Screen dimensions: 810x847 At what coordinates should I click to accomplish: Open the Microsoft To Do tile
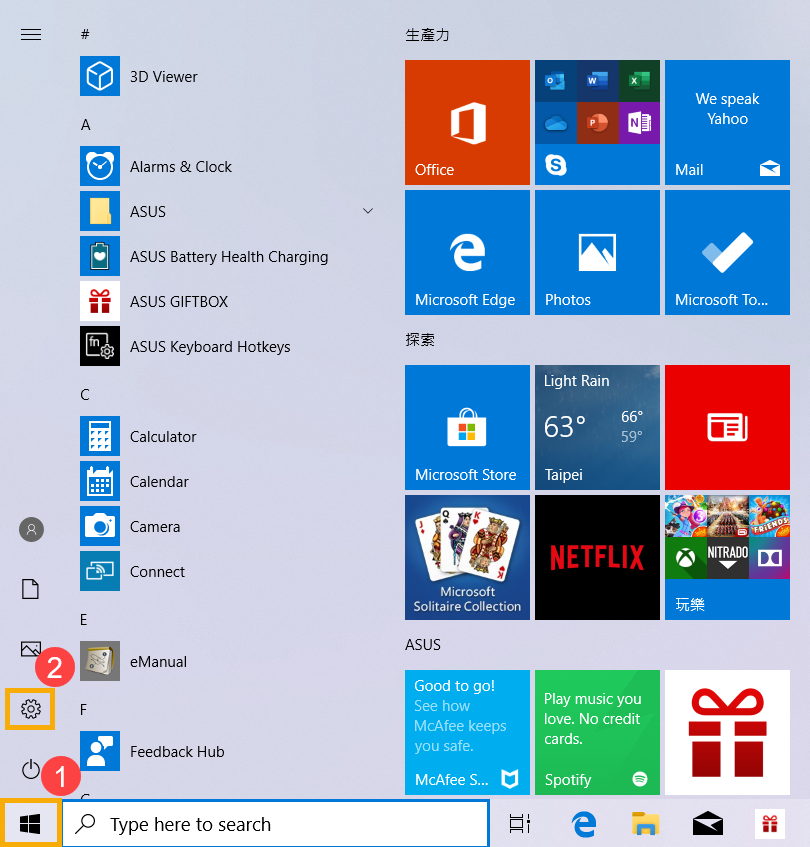click(727, 252)
